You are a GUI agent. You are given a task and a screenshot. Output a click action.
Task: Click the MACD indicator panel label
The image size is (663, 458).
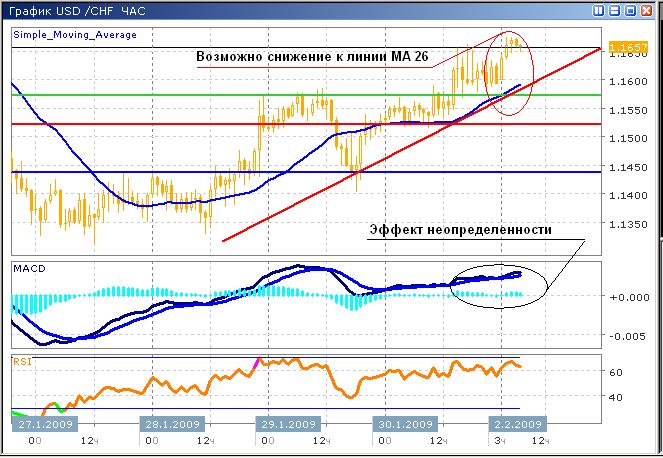[28, 269]
